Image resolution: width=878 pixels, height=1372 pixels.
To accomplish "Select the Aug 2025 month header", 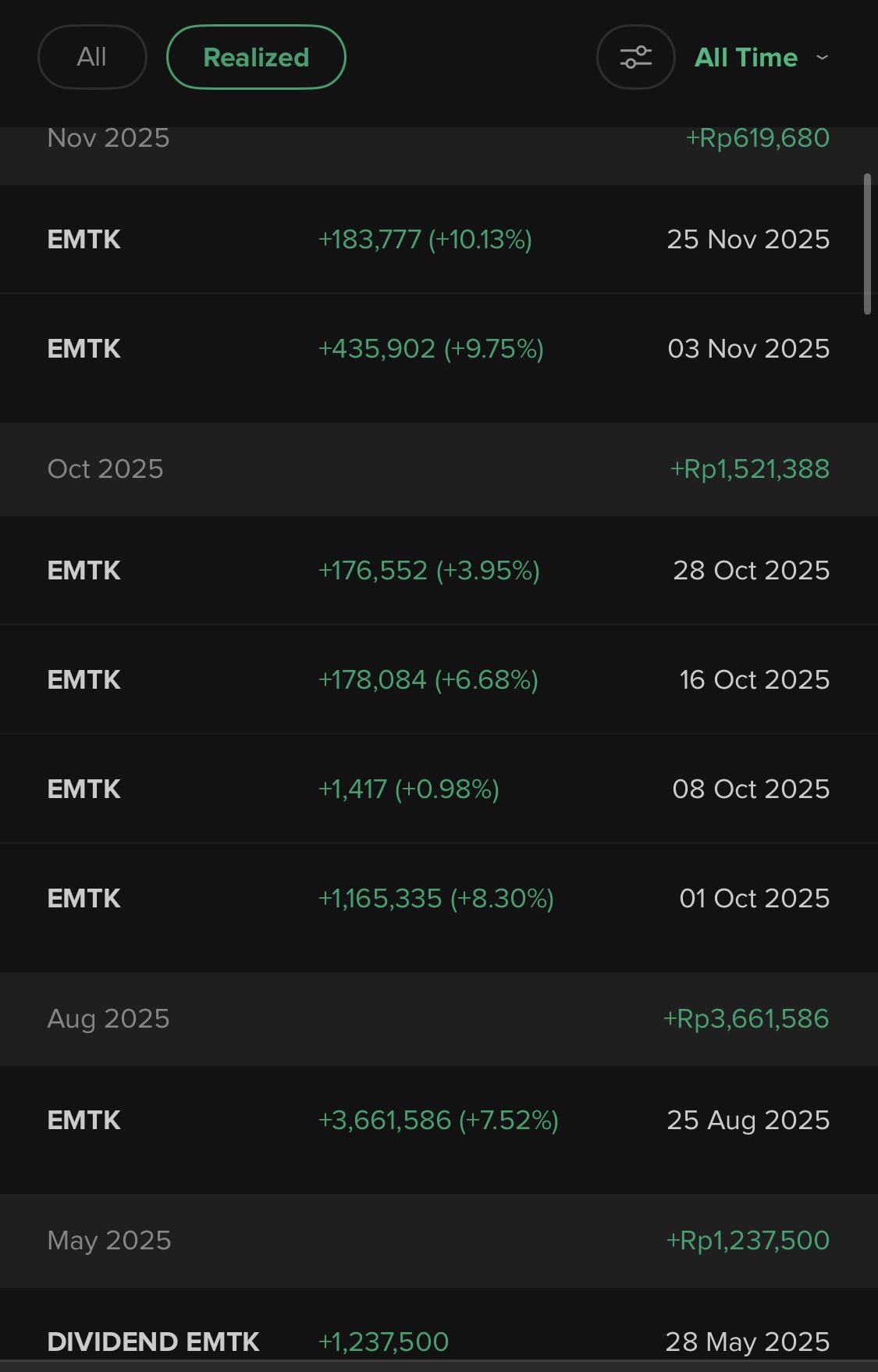I will [108, 1018].
